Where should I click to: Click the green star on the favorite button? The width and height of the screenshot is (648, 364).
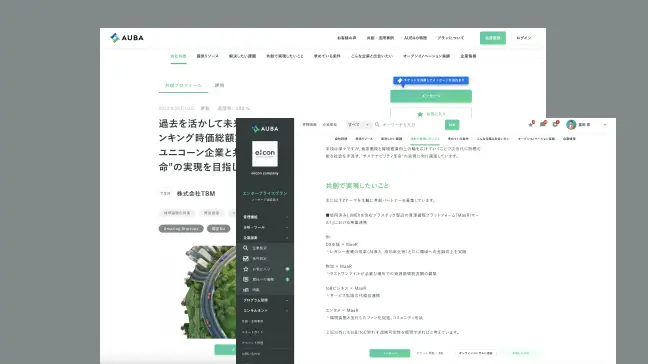[420, 114]
